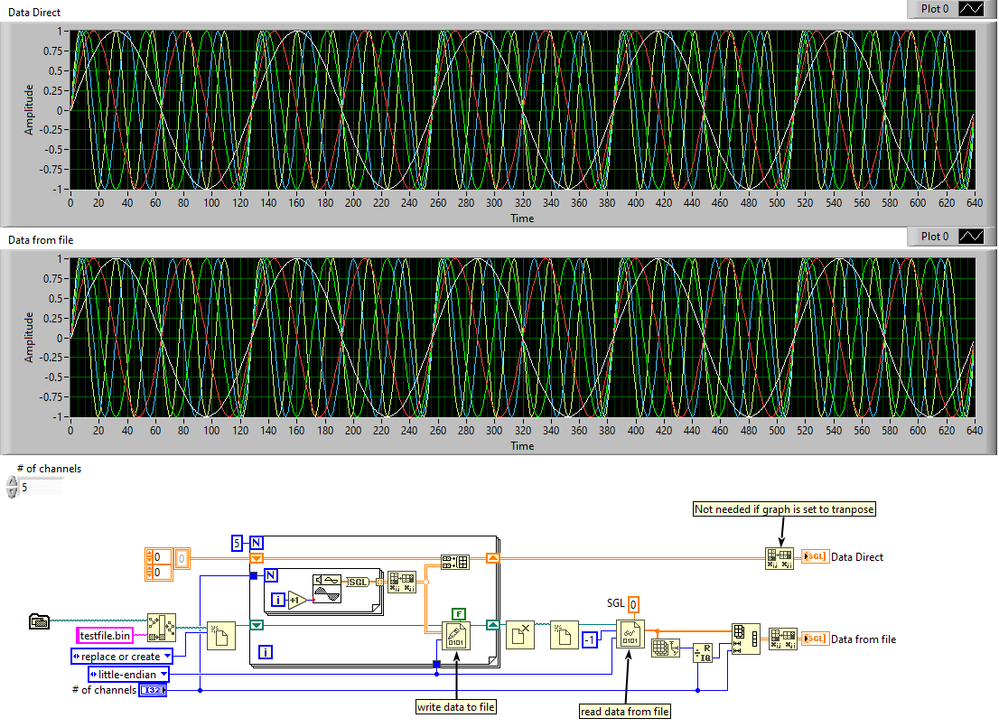Click Plot 0 label on Data from file graph
Image resolution: width=999 pixels, height=727 pixels.
click(x=935, y=236)
